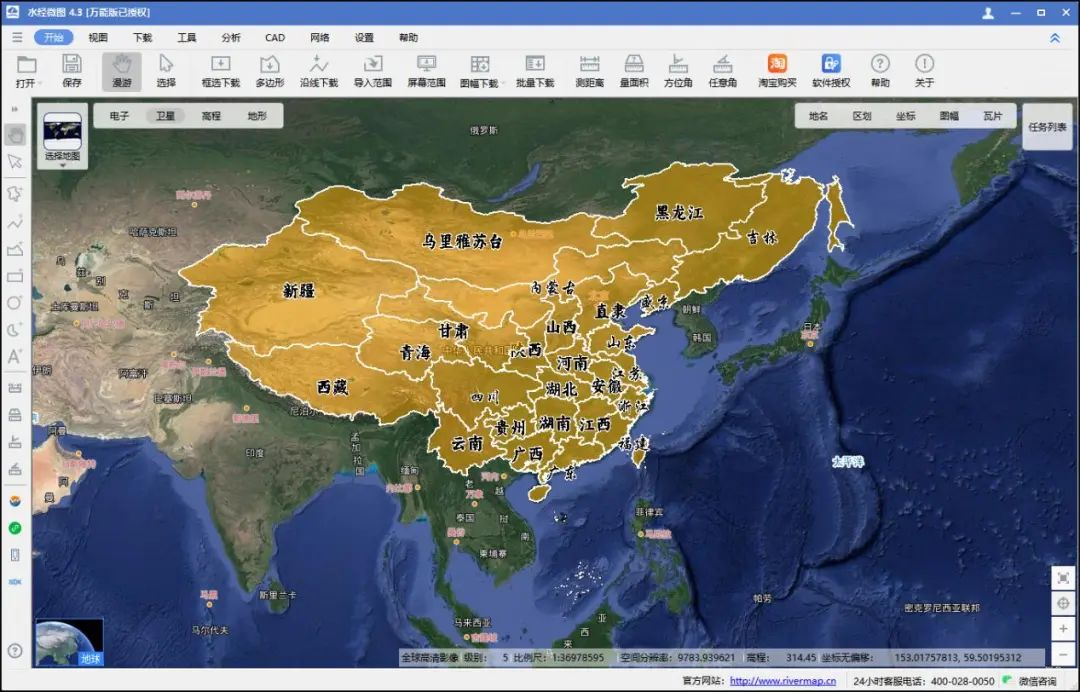This screenshot has height=692, width=1080.
Task: Click the 保存 save icon
Action: pos(72,72)
